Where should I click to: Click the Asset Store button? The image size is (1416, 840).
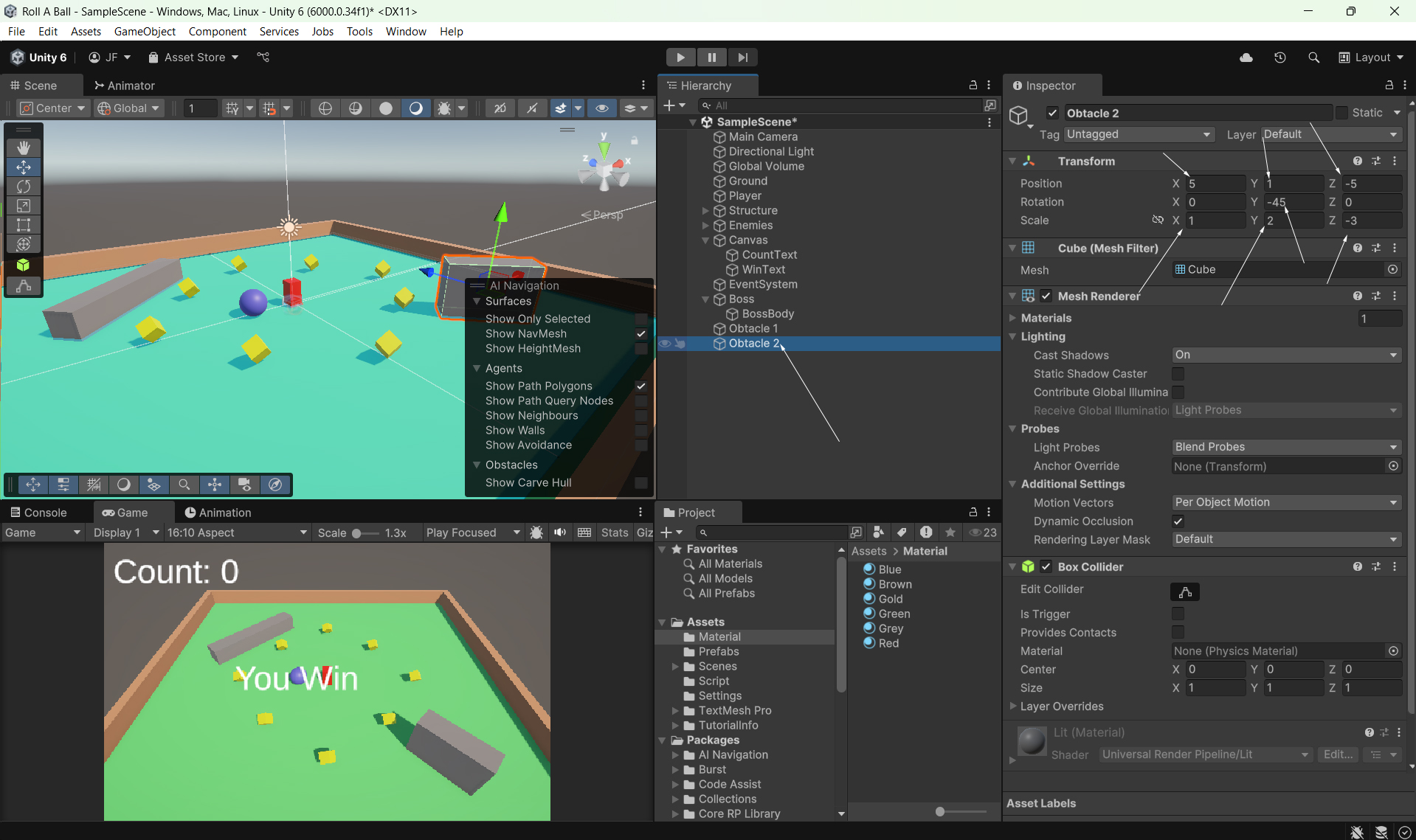click(193, 58)
